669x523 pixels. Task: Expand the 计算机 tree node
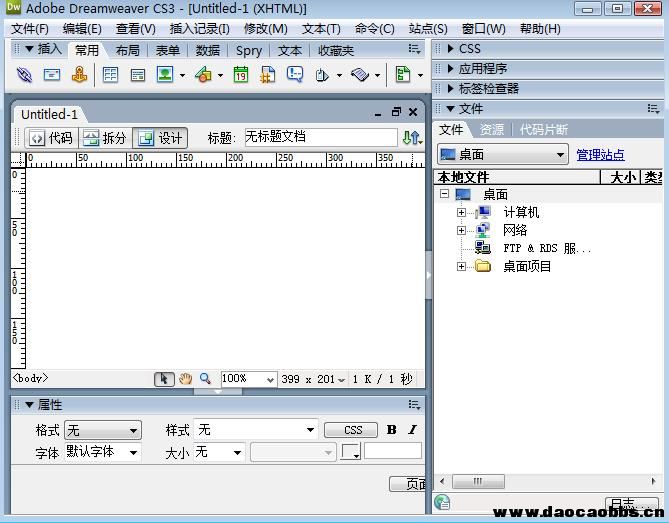click(461, 212)
